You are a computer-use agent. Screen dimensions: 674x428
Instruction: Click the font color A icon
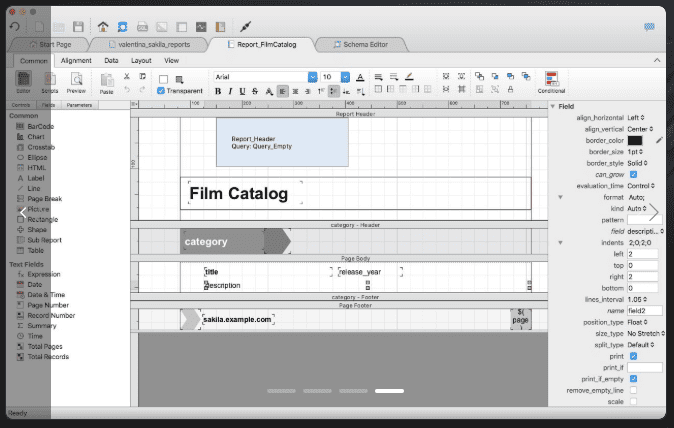coord(360,77)
